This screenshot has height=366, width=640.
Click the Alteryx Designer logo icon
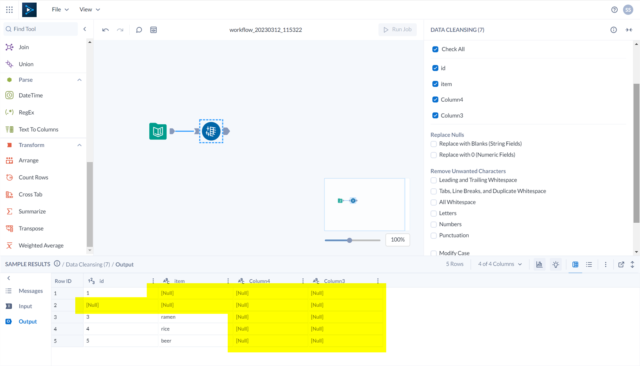(x=29, y=9)
